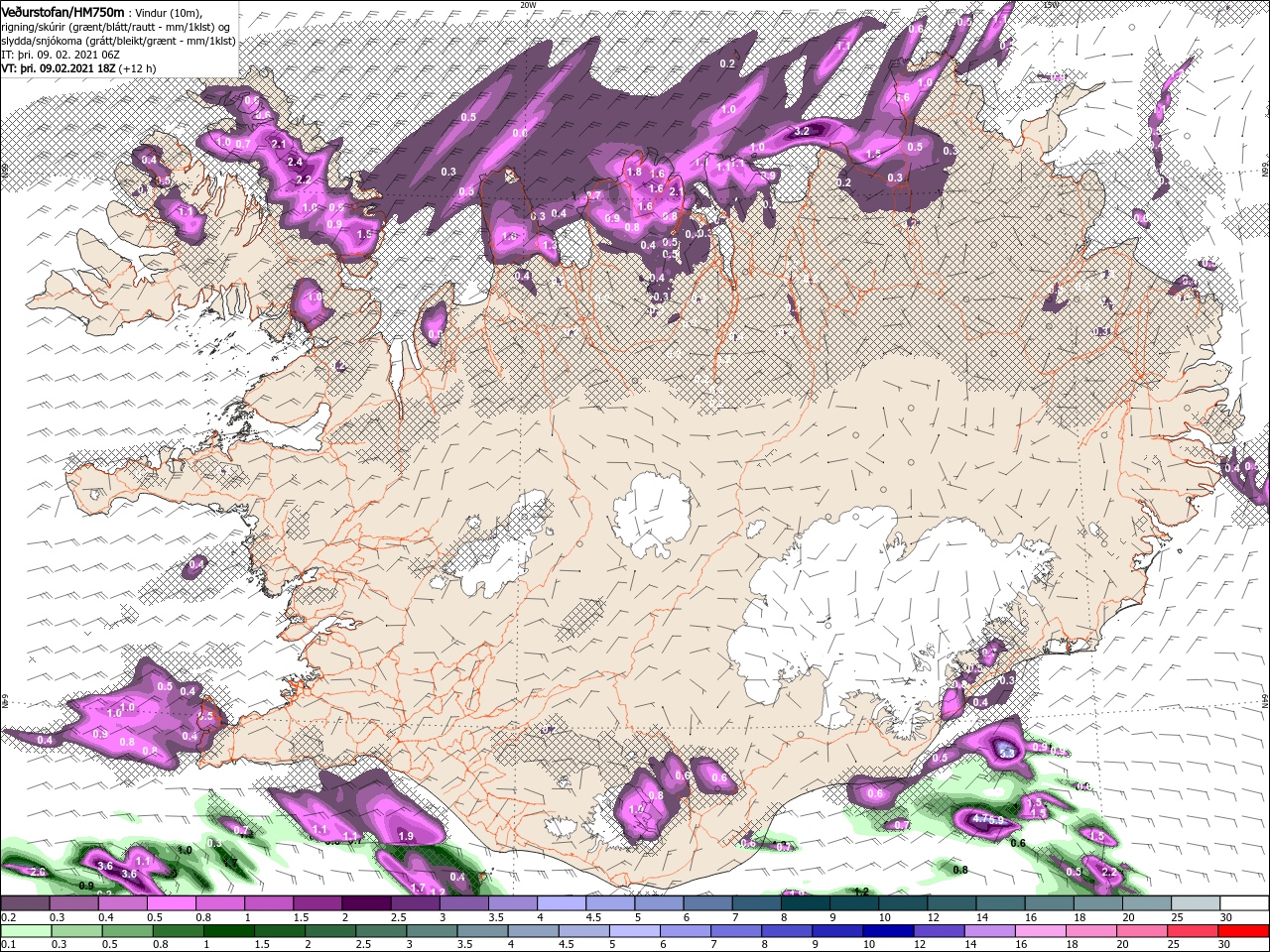Click the grayish-purple 0.2 swatch in the upper legend
1270x952 pixels.
25,903
